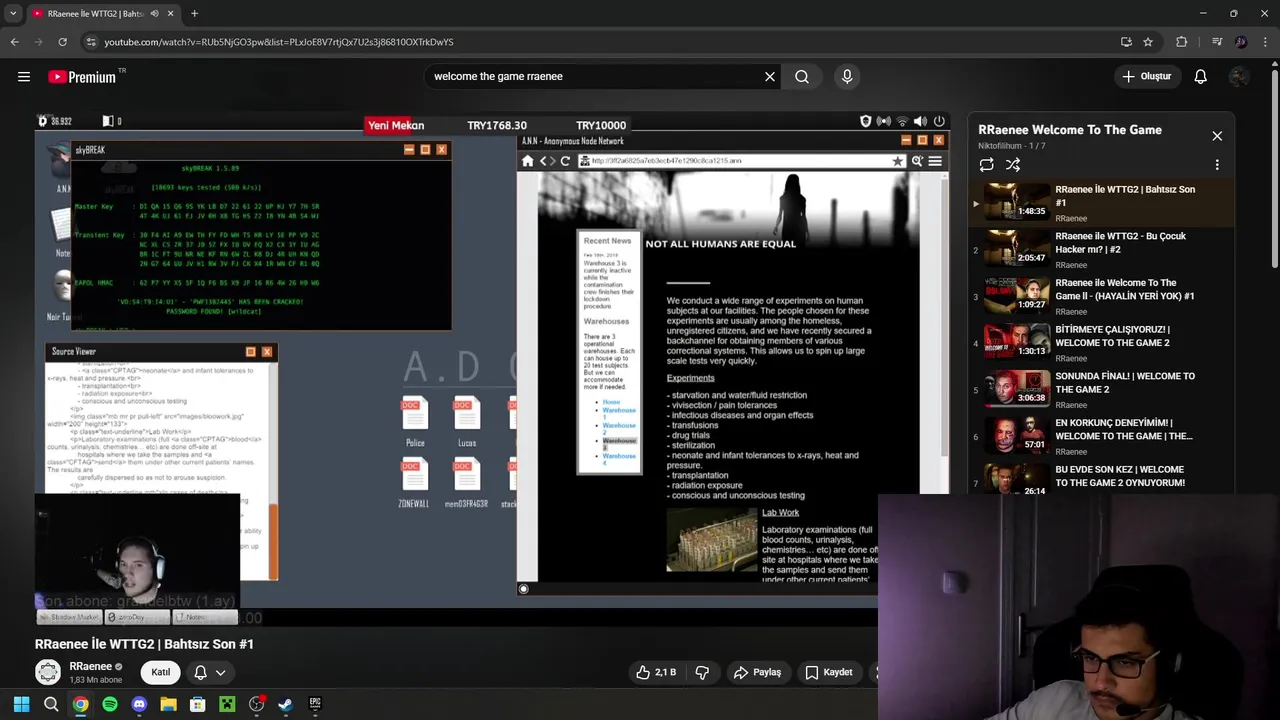Image resolution: width=1280 pixels, height=720 pixels.
Task: Open 'EN KORKUNÇ DENEYİMİM!' playlist video
Action: pyautogui.click(x=1100, y=436)
